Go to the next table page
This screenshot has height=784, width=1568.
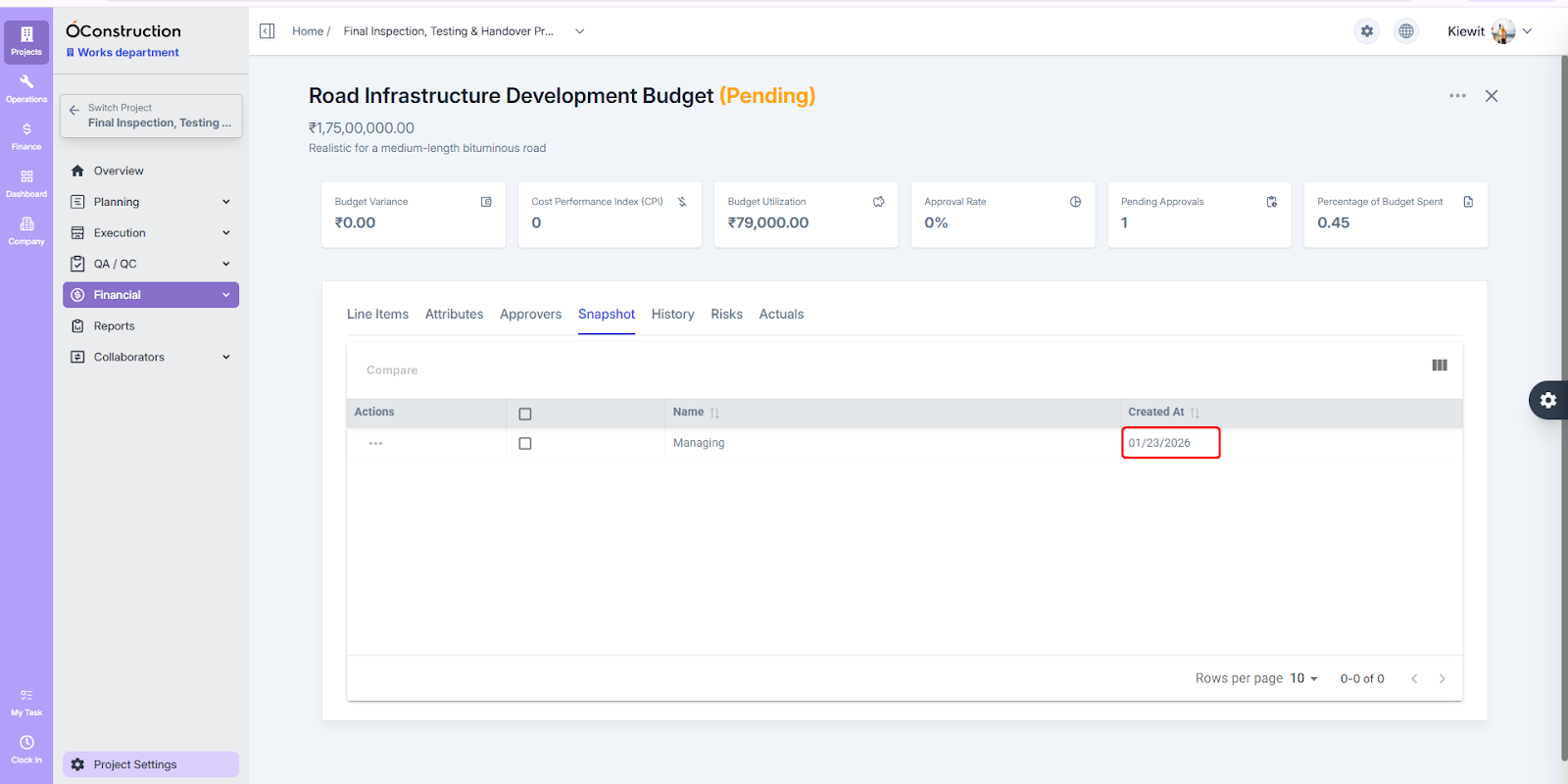click(x=1442, y=678)
